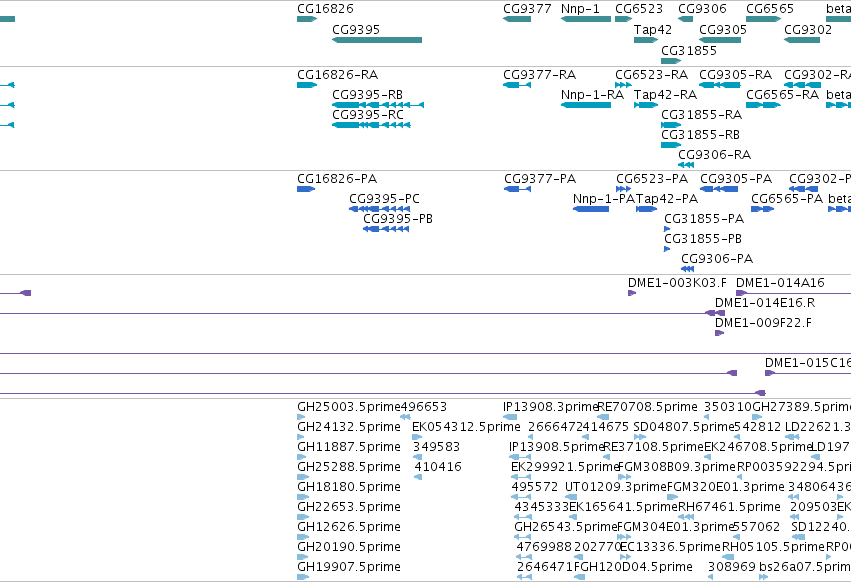The width and height of the screenshot is (851, 582).
Task: Open the Tap42 gene feature
Action: click(x=646, y=40)
